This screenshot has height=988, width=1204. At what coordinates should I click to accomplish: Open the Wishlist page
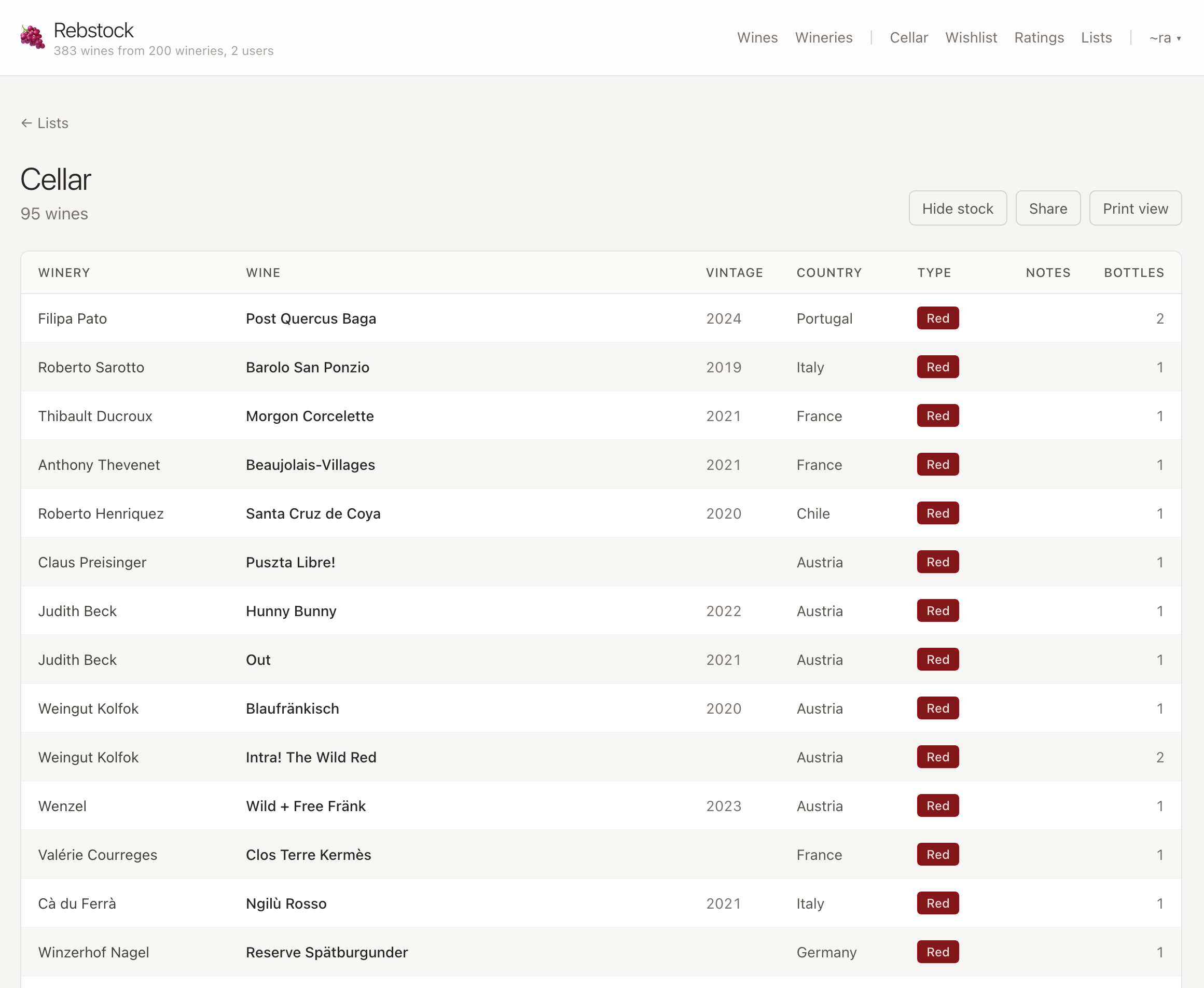click(x=971, y=37)
